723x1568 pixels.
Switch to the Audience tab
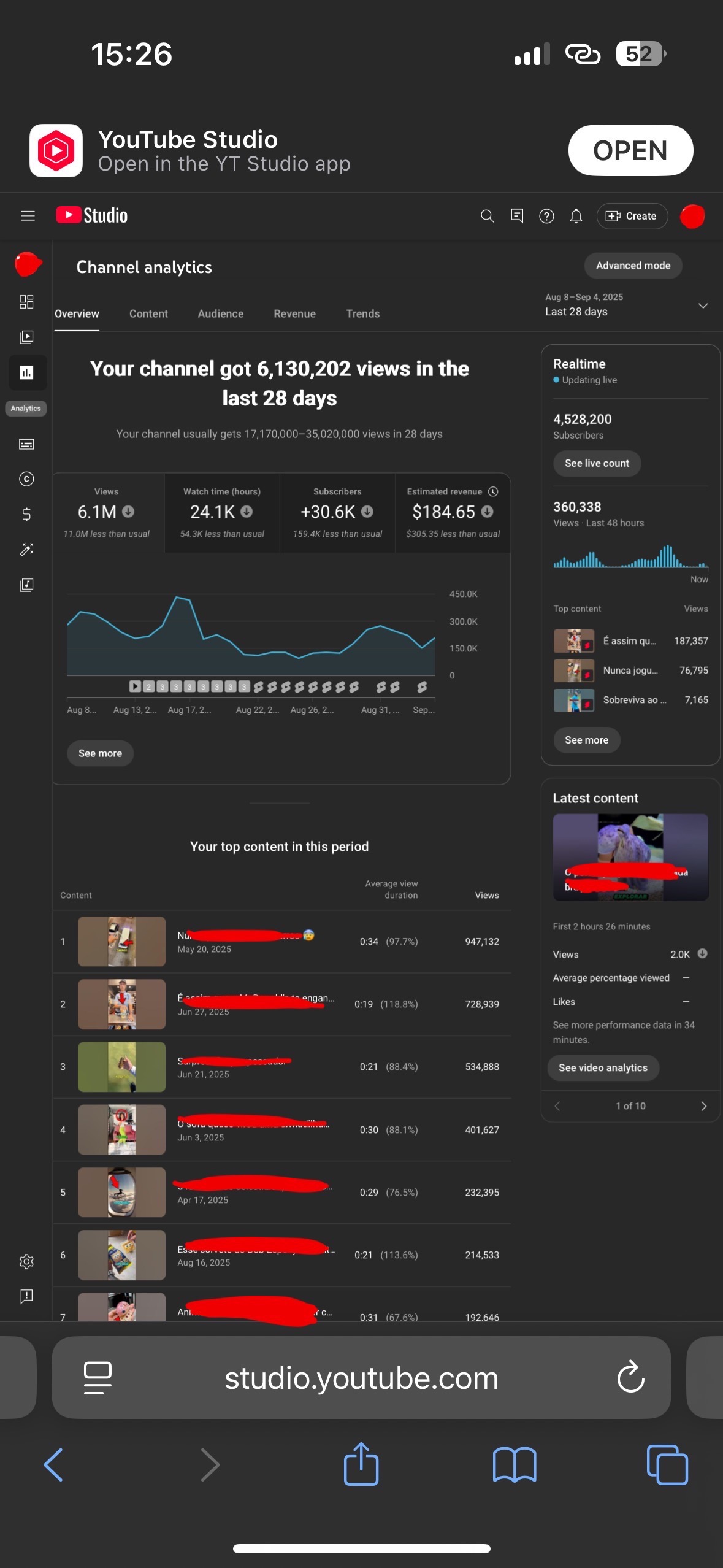pyautogui.click(x=220, y=313)
